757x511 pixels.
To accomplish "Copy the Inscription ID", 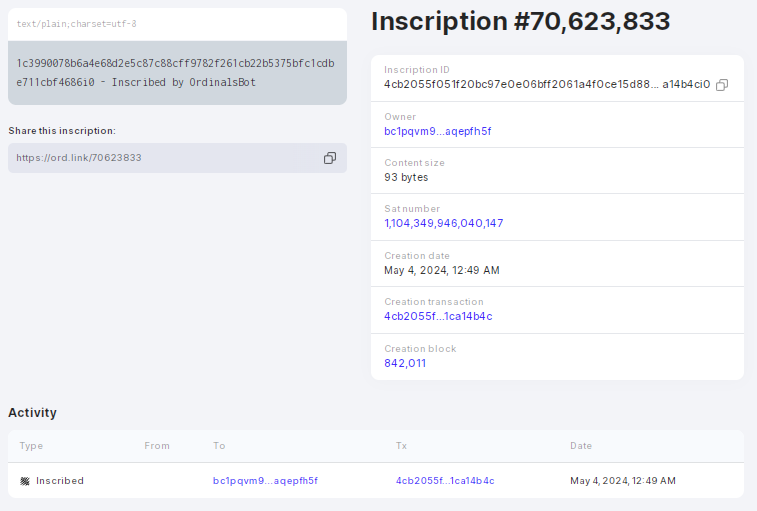I will coord(722,85).
